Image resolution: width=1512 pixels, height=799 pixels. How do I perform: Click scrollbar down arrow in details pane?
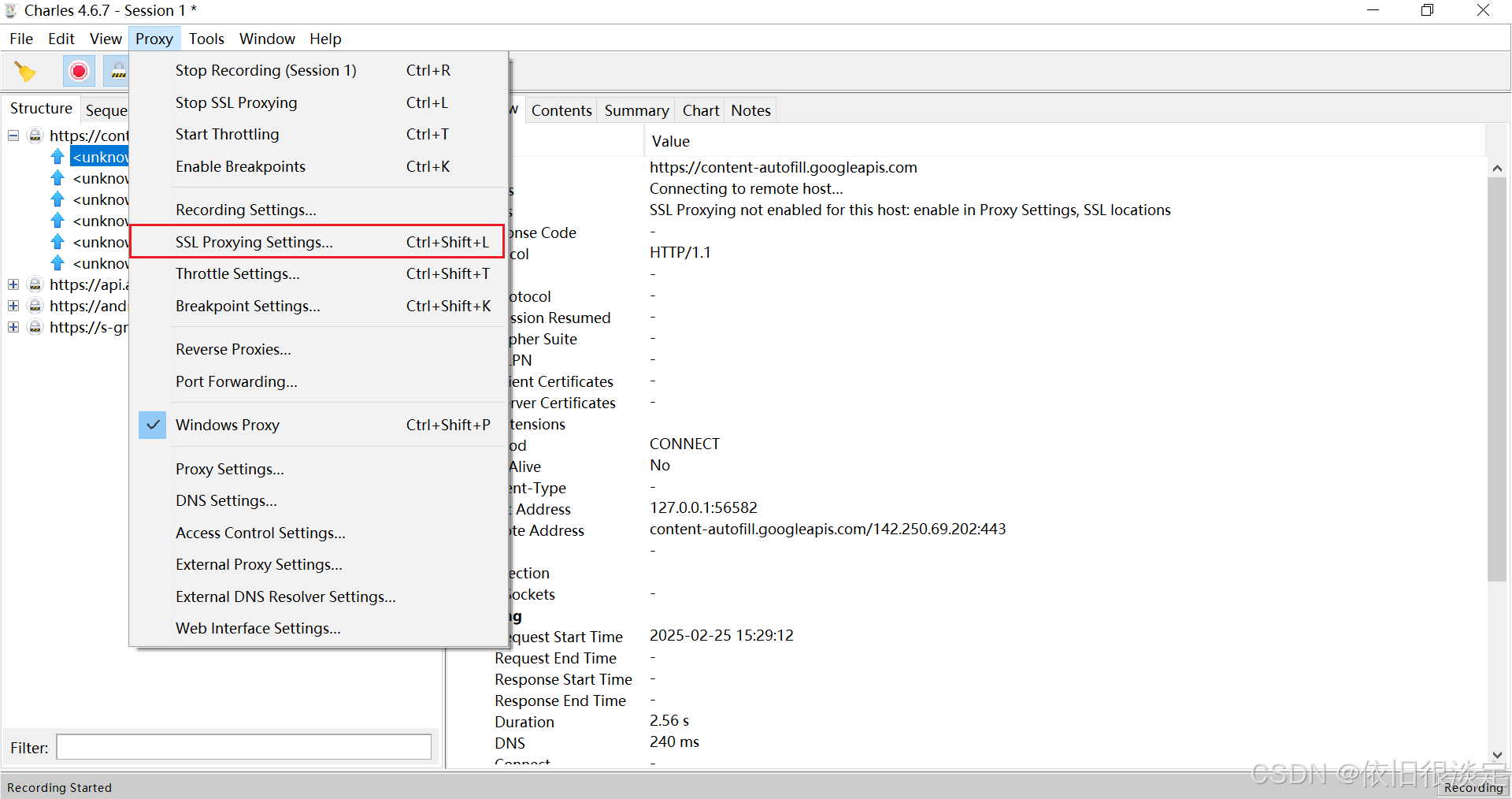[x=1497, y=754]
